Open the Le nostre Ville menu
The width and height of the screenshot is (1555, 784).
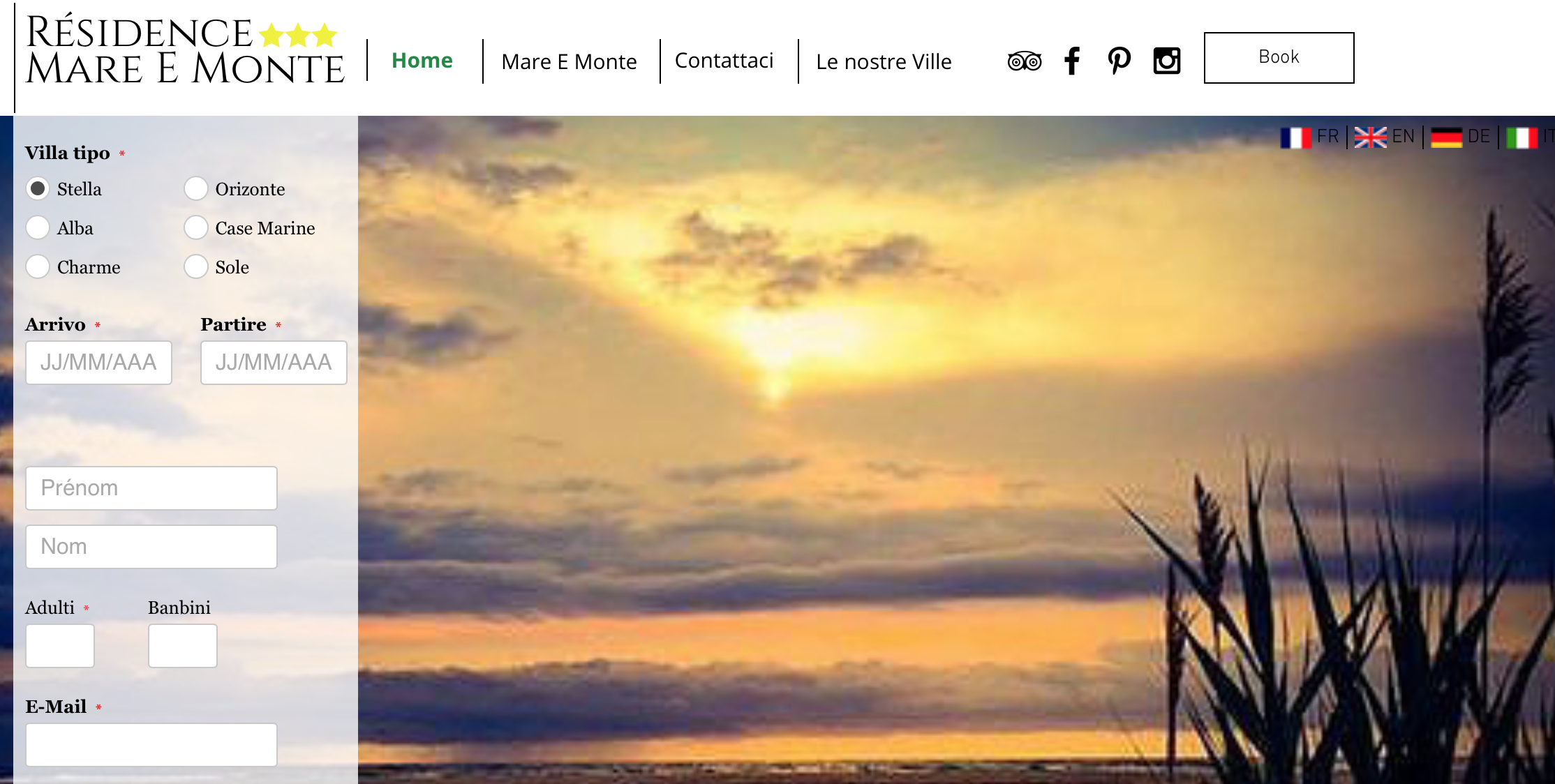click(x=884, y=61)
